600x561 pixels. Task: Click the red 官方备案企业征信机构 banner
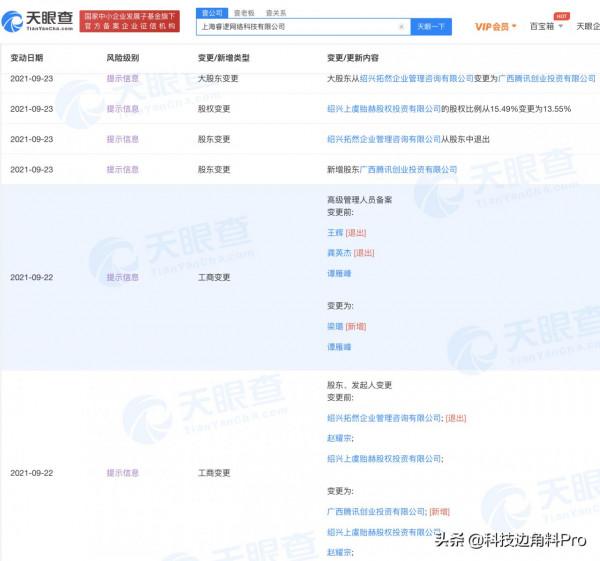(x=130, y=21)
